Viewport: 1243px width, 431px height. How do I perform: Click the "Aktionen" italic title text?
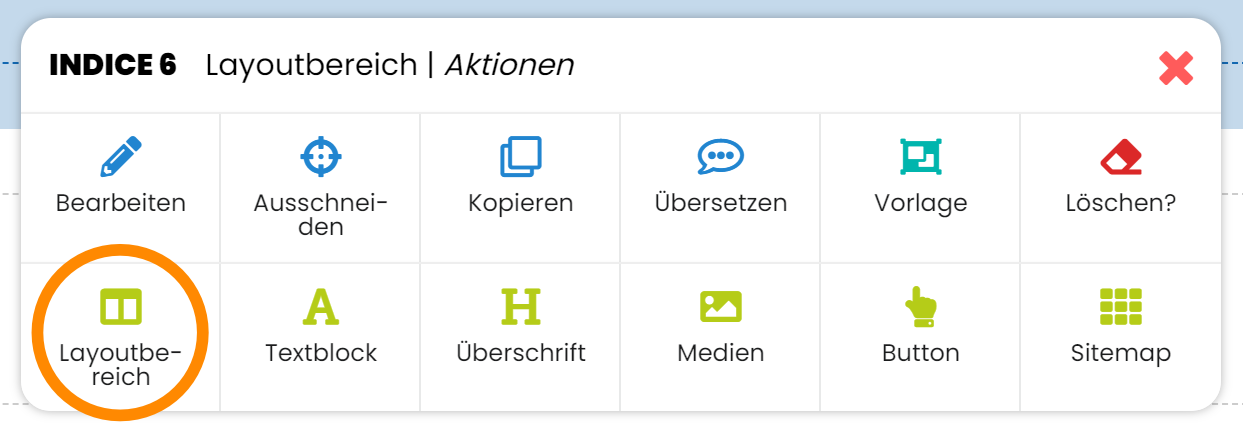[509, 66]
